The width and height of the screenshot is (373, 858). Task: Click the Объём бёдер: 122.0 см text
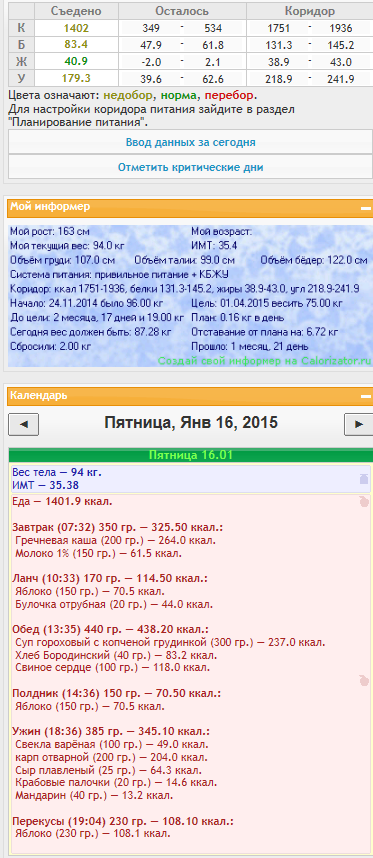tap(314, 260)
